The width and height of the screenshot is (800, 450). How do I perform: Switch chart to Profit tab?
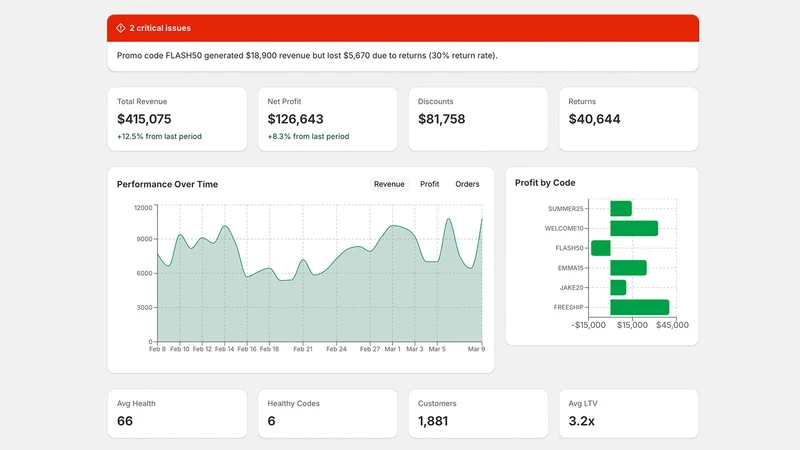[430, 184]
